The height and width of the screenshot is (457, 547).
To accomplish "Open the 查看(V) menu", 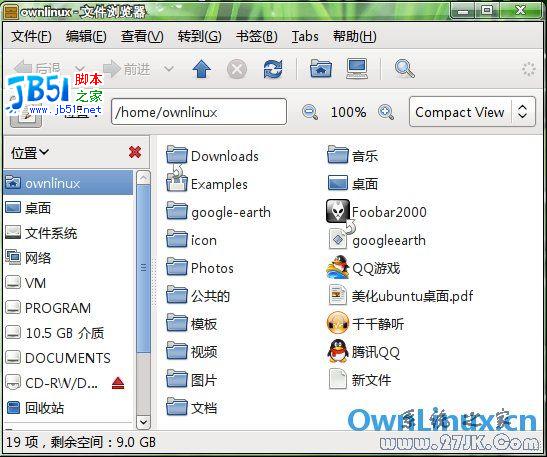I will [142, 36].
